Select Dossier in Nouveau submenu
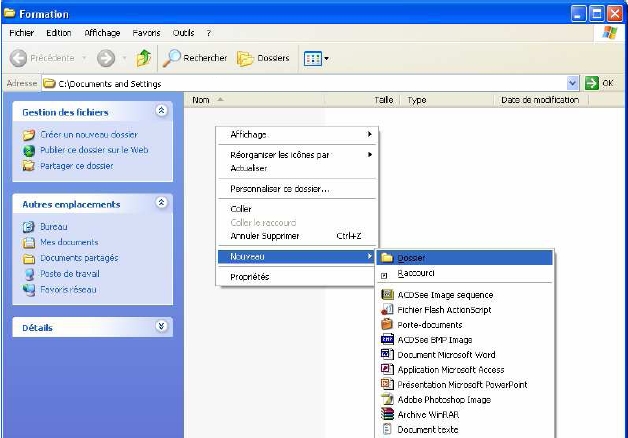The width and height of the screenshot is (628, 438). (465, 258)
